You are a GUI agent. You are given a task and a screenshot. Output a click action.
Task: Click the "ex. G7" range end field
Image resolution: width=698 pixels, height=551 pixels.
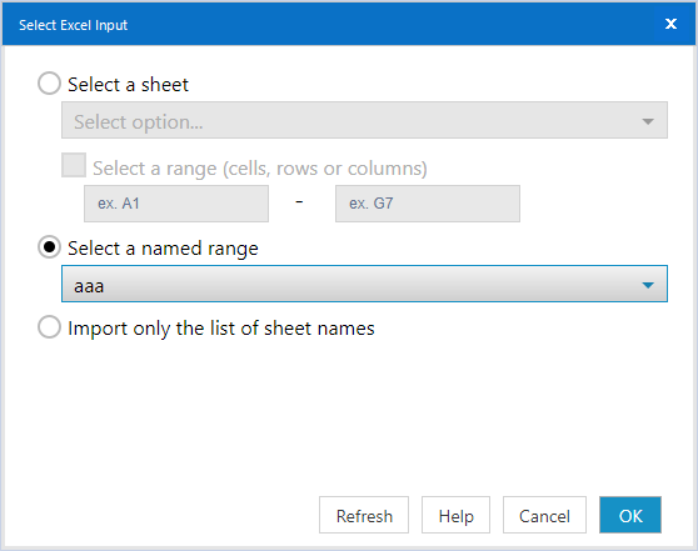(427, 204)
